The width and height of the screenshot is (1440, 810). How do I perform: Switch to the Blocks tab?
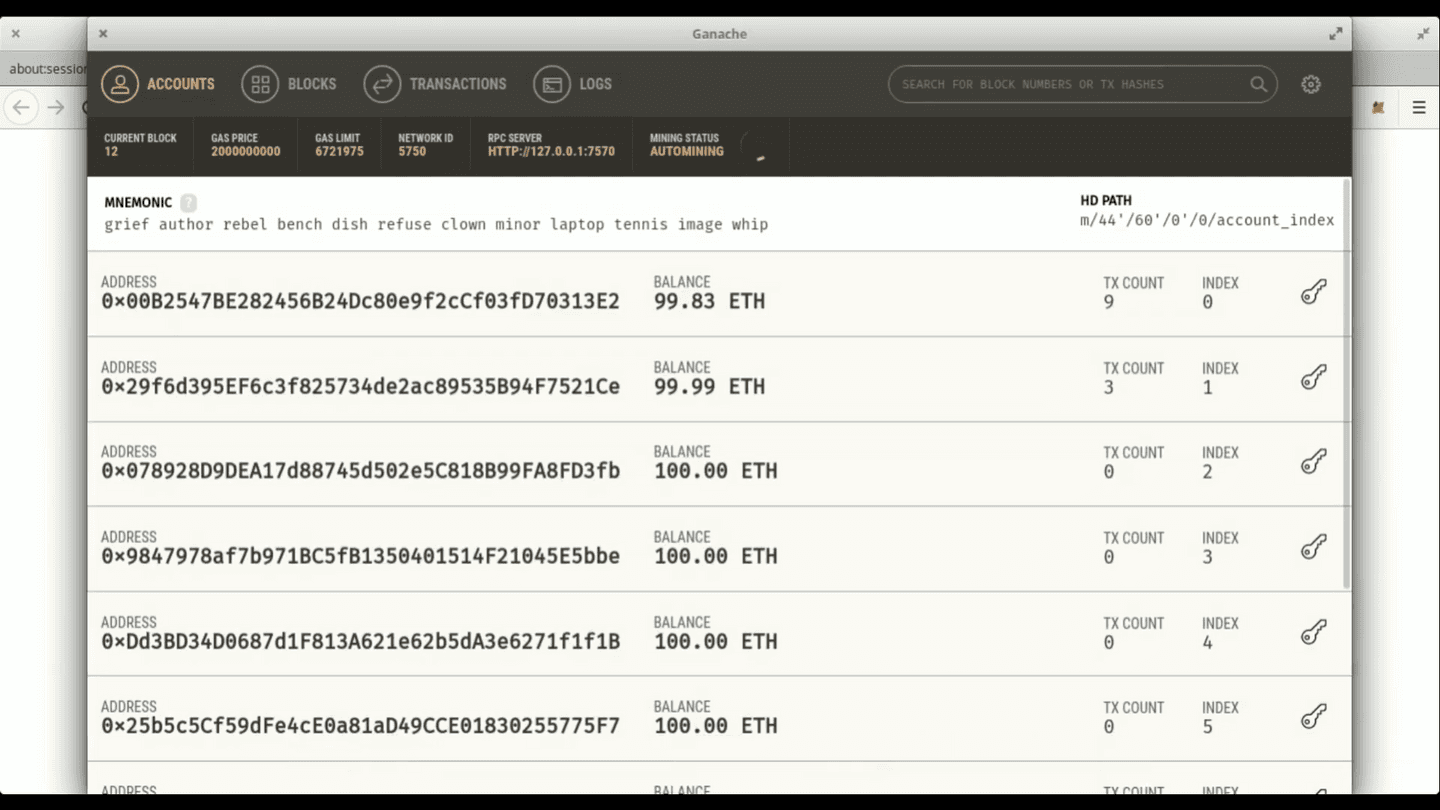pyautogui.click(x=289, y=84)
